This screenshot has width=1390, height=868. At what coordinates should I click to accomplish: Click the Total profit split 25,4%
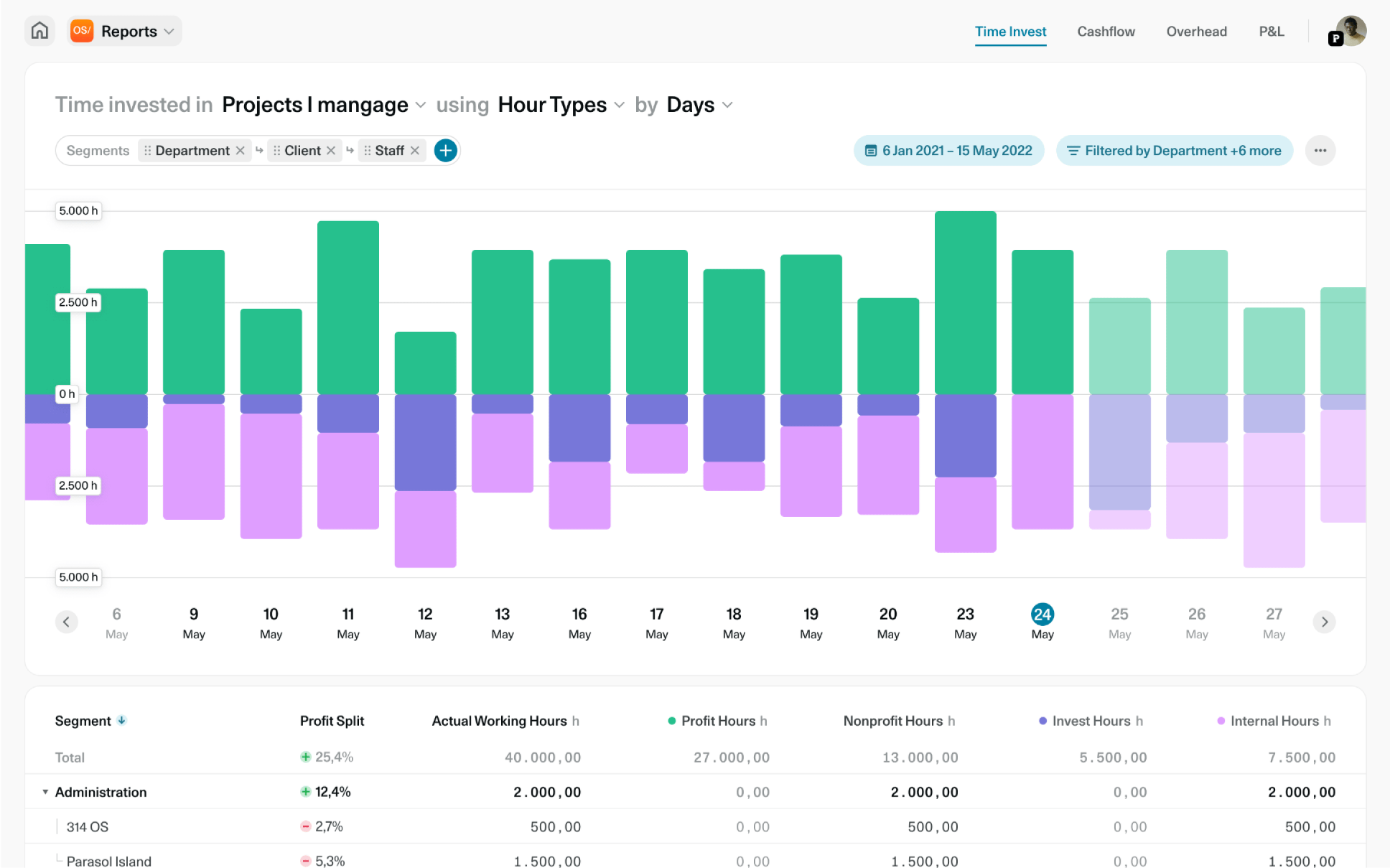click(x=327, y=757)
